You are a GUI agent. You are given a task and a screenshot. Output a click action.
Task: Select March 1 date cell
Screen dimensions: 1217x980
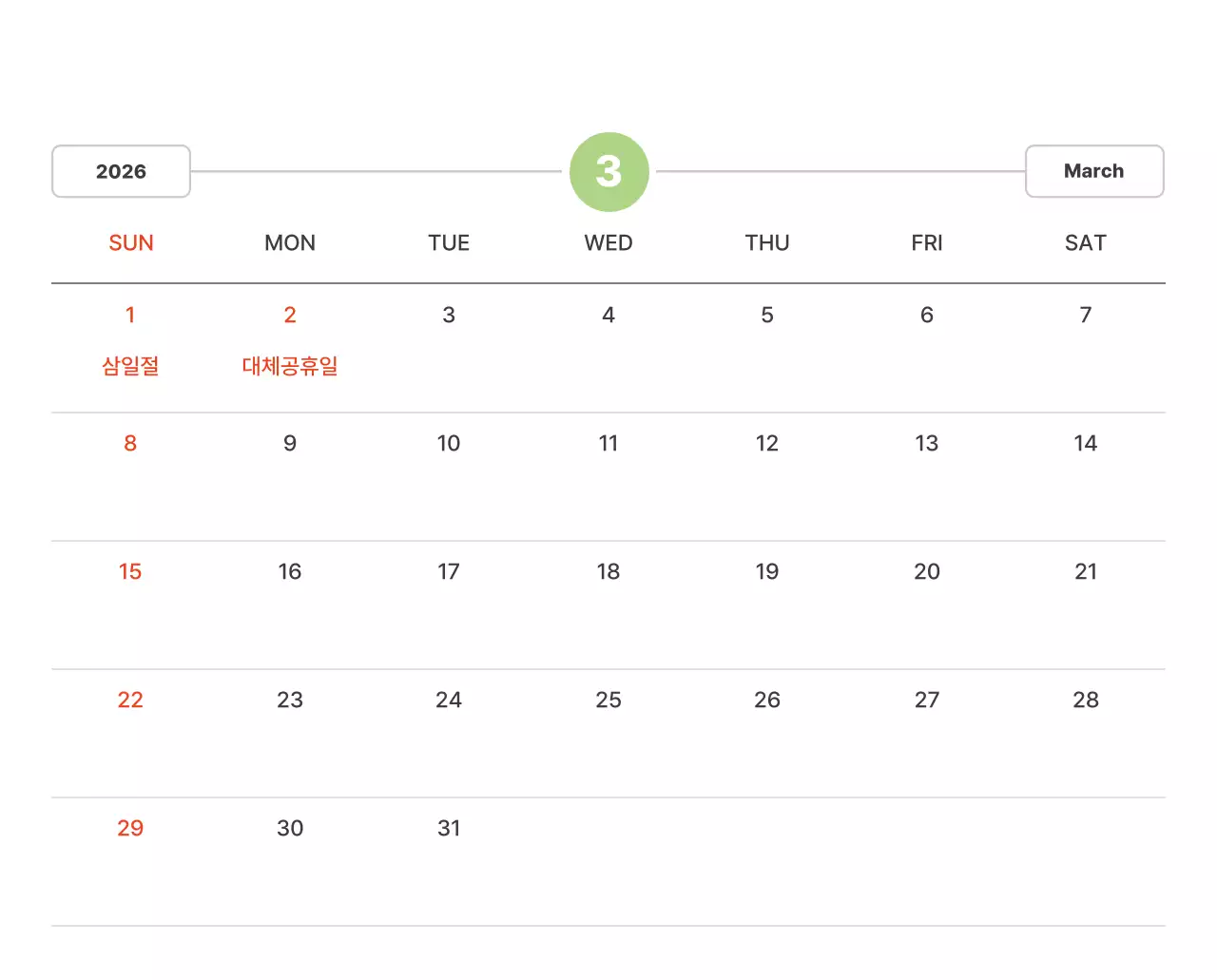(130, 316)
